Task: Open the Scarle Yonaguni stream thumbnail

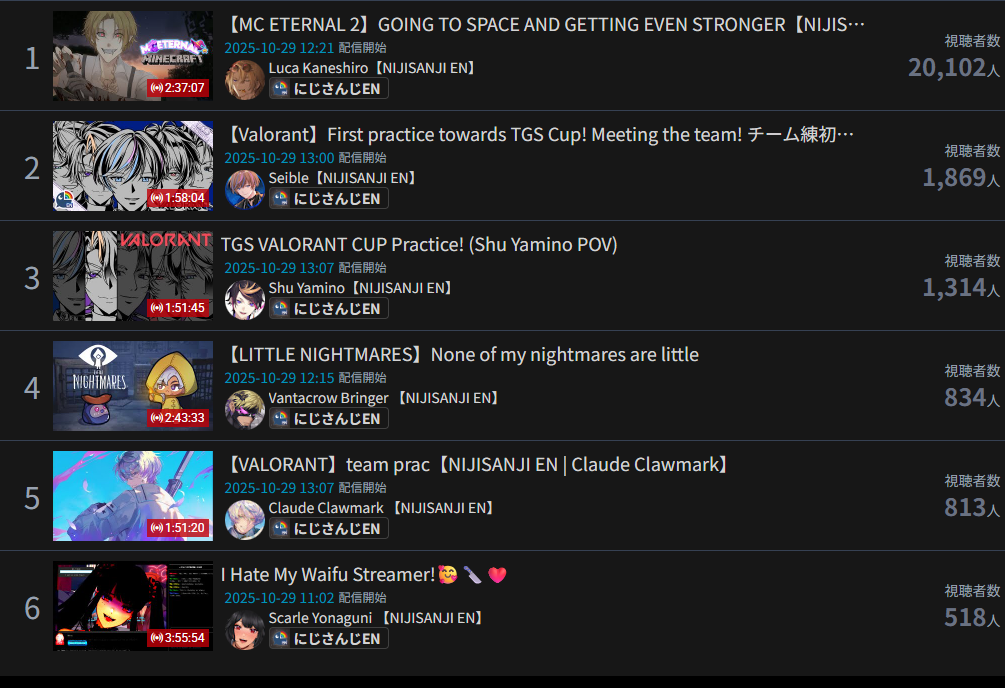Action: (x=133, y=606)
